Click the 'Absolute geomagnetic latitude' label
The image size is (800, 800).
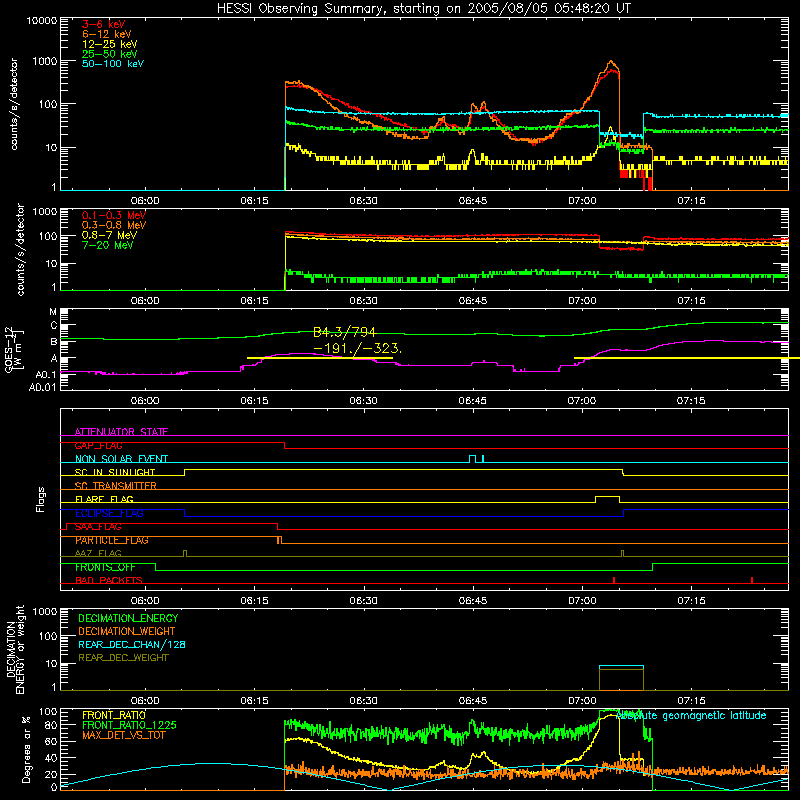click(691, 715)
